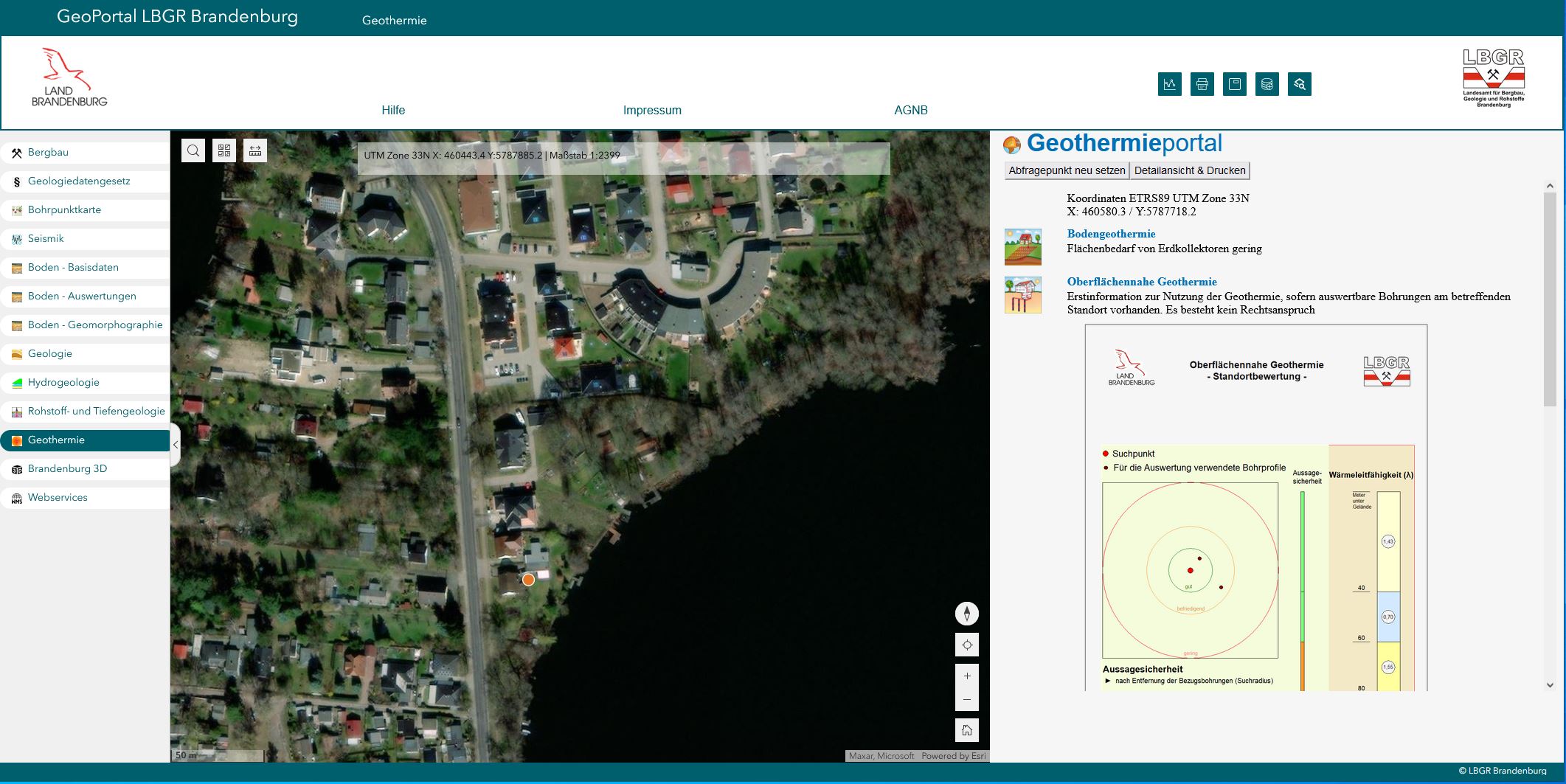The width and height of the screenshot is (1566, 784).
Task: Open the Impressum link
Action: tap(652, 110)
